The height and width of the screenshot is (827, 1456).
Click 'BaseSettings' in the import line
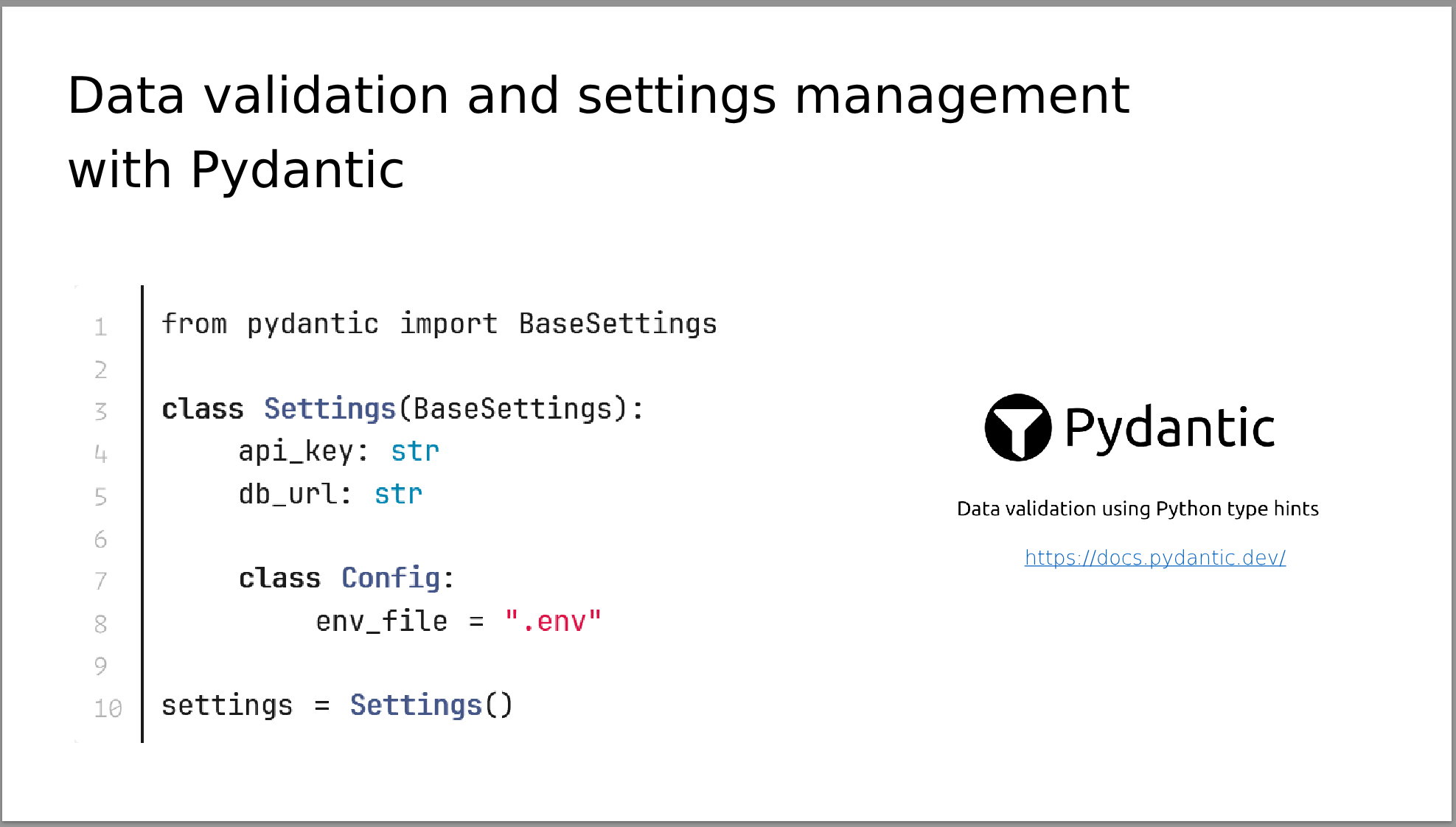(617, 324)
